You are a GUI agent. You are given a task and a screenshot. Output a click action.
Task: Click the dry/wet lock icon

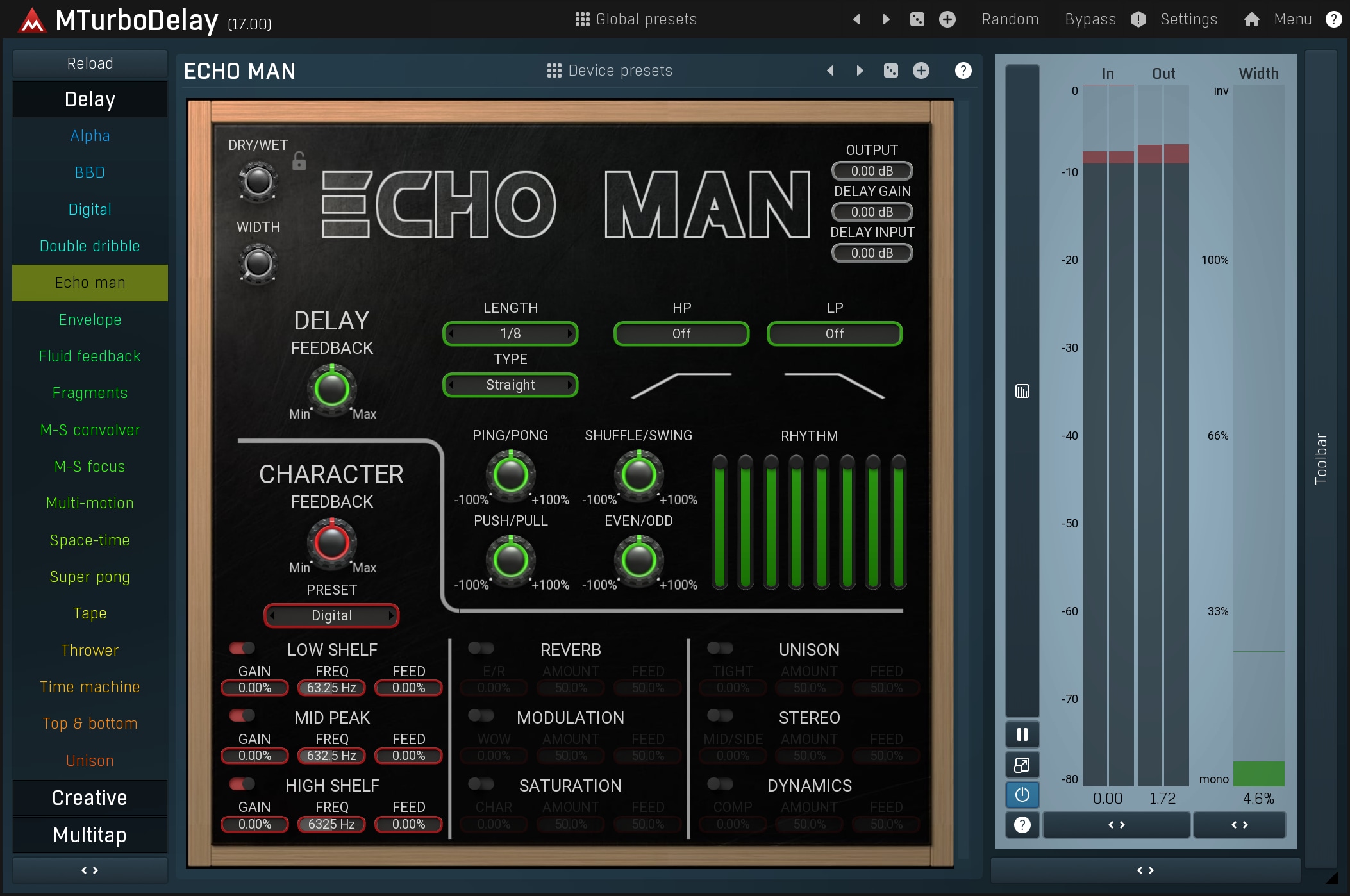pyautogui.click(x=299, y=160)
